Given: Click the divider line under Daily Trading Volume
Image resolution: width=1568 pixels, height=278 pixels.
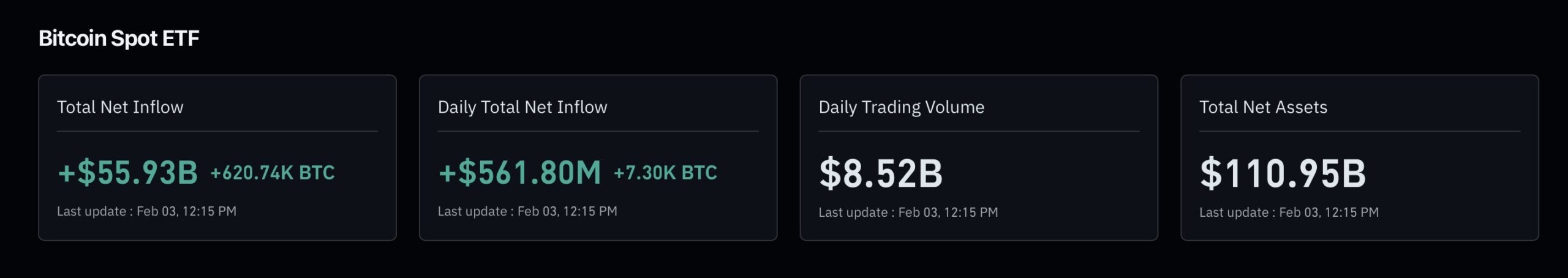Looking at the screenshot, I should [x=979, y=131].
